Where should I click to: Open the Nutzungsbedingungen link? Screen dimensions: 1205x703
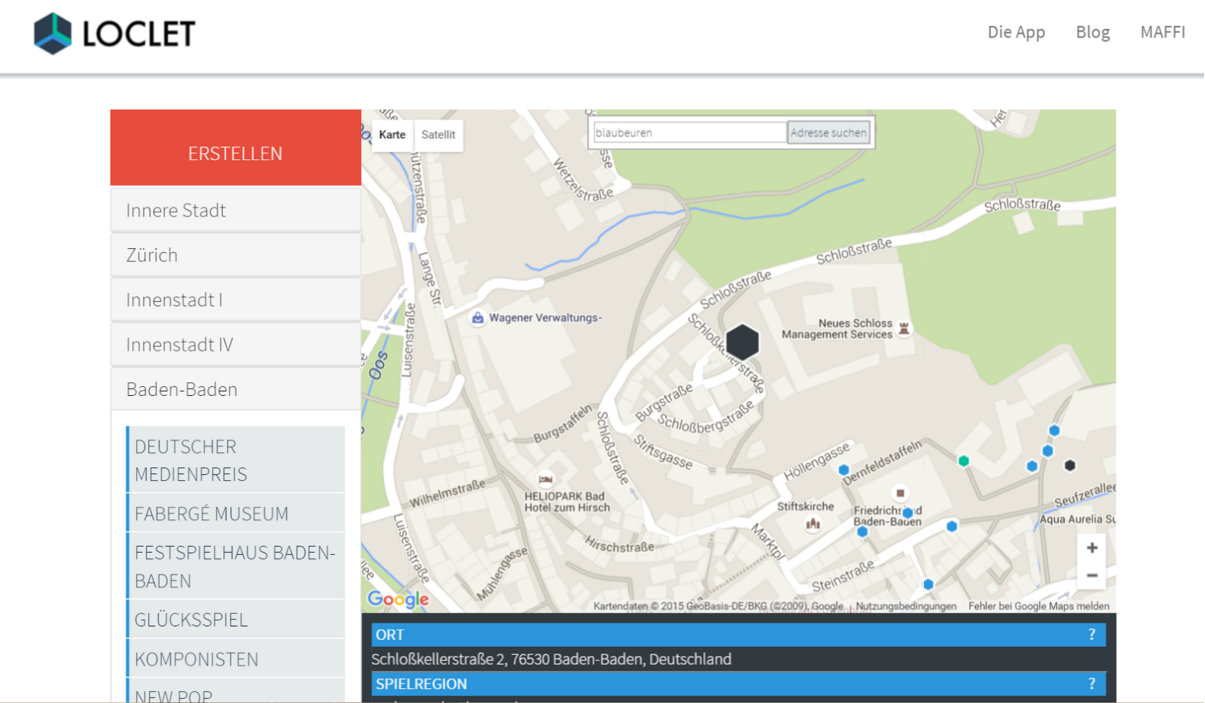point(905,606)
